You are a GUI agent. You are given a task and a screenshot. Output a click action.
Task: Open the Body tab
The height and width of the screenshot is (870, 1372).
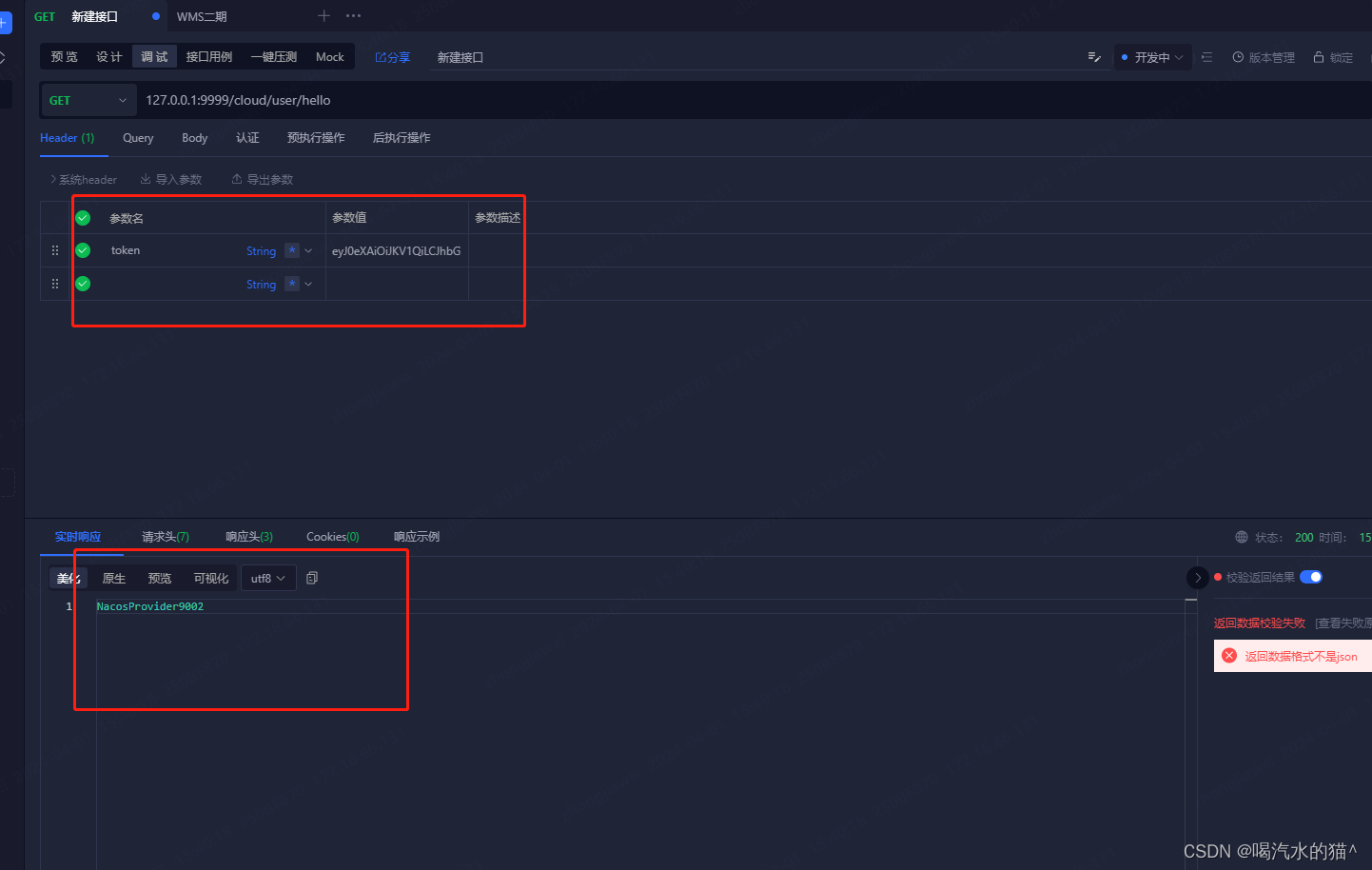pyautogui.click(x=194, y=138)
